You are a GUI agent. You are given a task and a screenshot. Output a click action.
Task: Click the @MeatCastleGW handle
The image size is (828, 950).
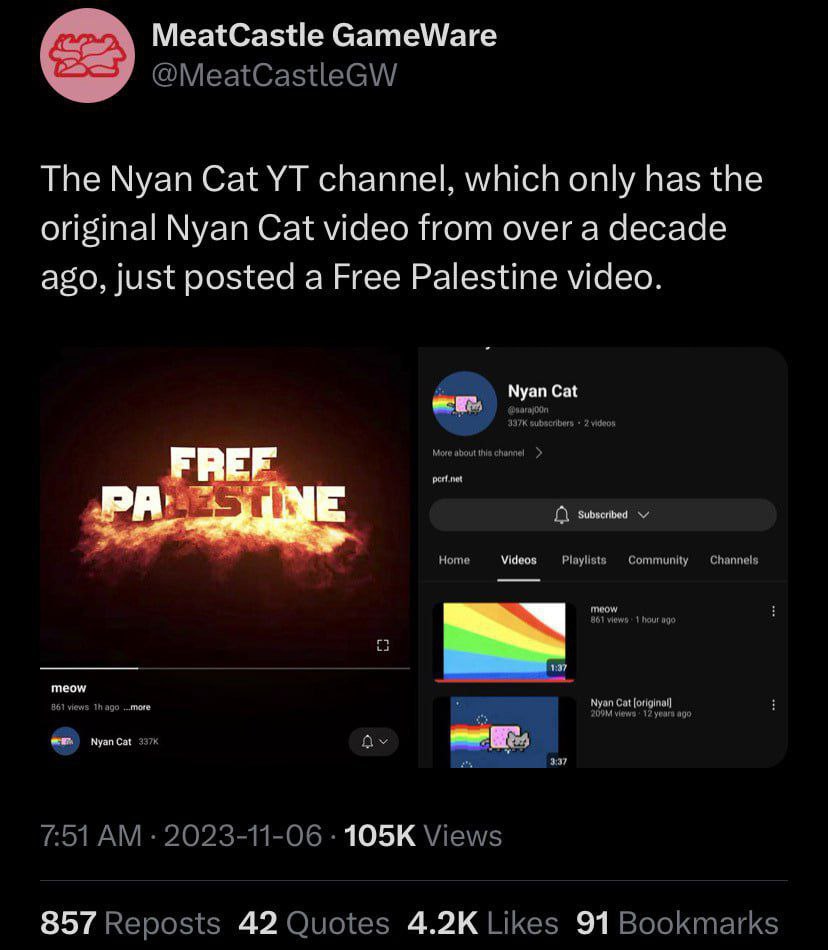pyautogui.click(x=273, y=75)
